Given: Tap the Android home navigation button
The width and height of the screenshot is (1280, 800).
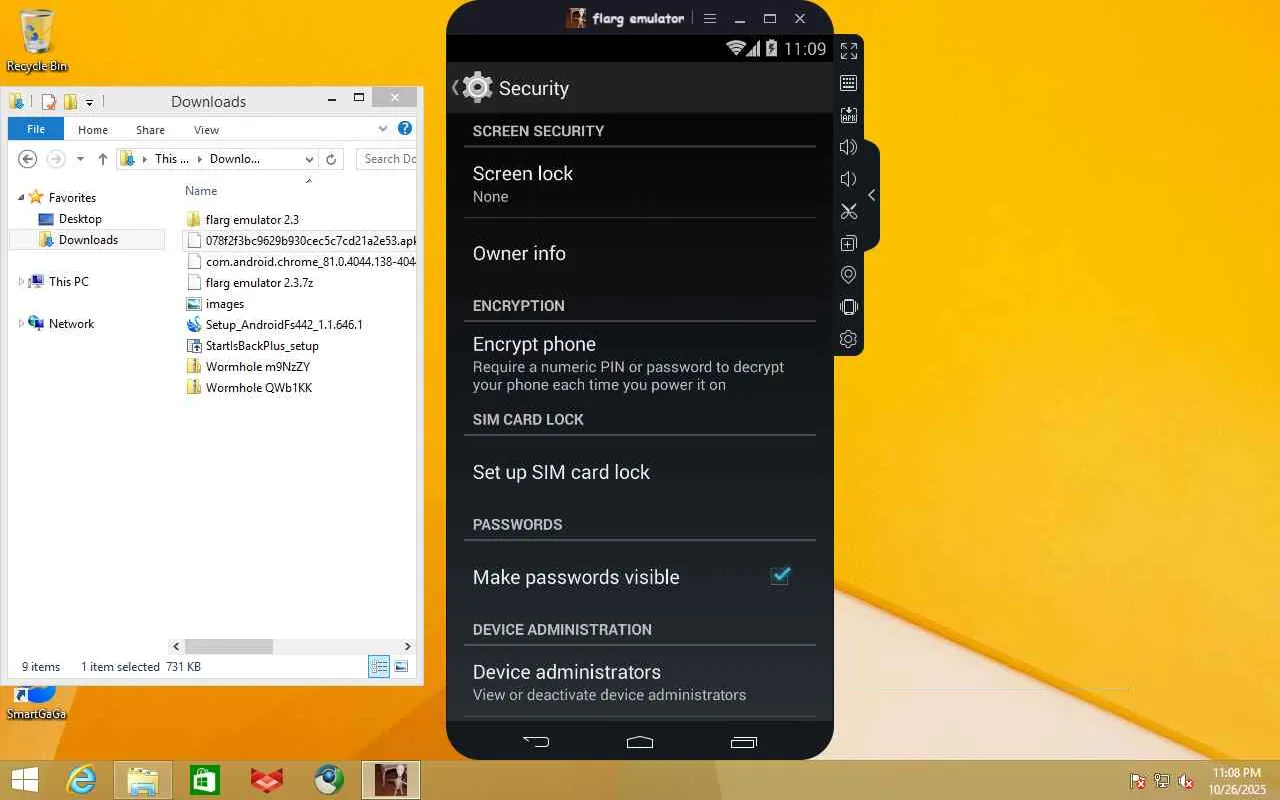Looking at the screenshot, I should click(640, 742).
